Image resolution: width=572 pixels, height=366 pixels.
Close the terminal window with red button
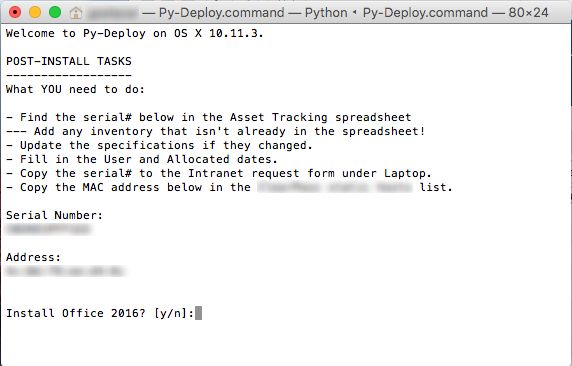[x=15, y=12]
